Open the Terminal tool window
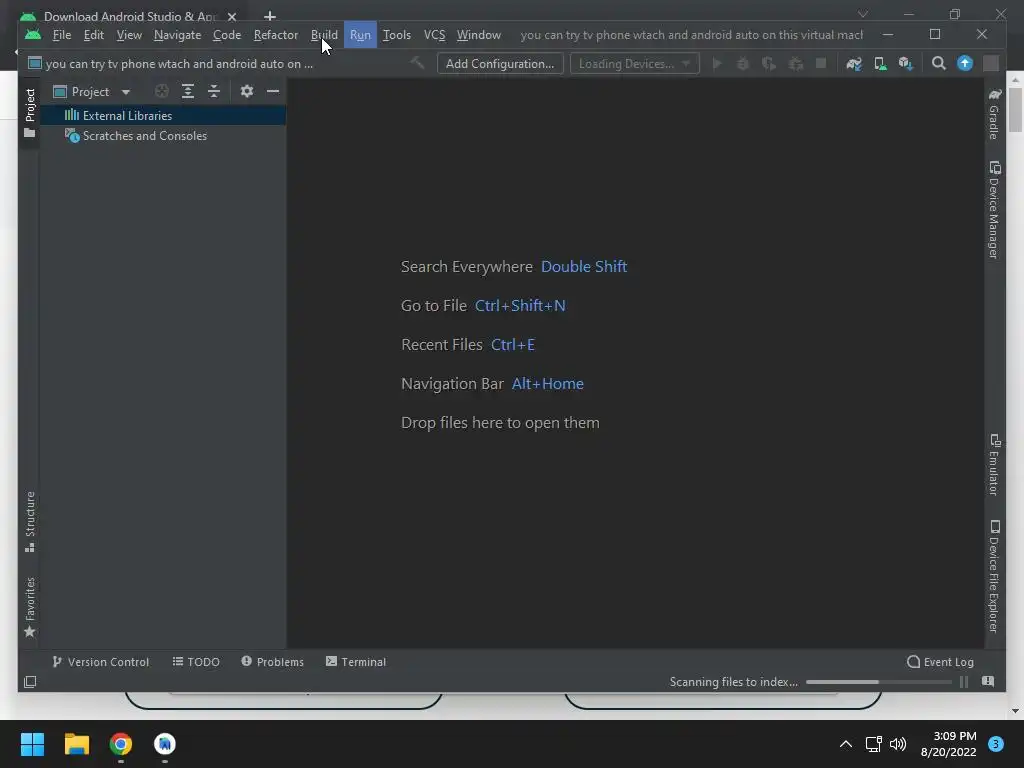Image resolution: width=1024 pixels, height=768 pixels. tap(356, 662)
